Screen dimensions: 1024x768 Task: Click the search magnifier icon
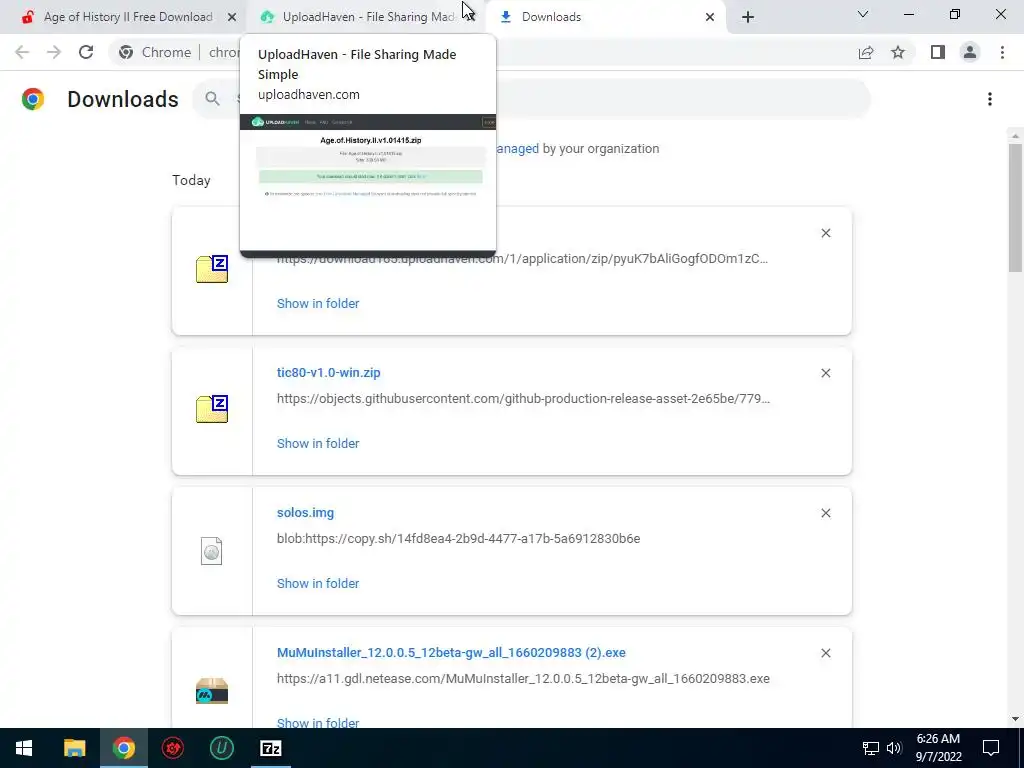[x=212, y=99]
